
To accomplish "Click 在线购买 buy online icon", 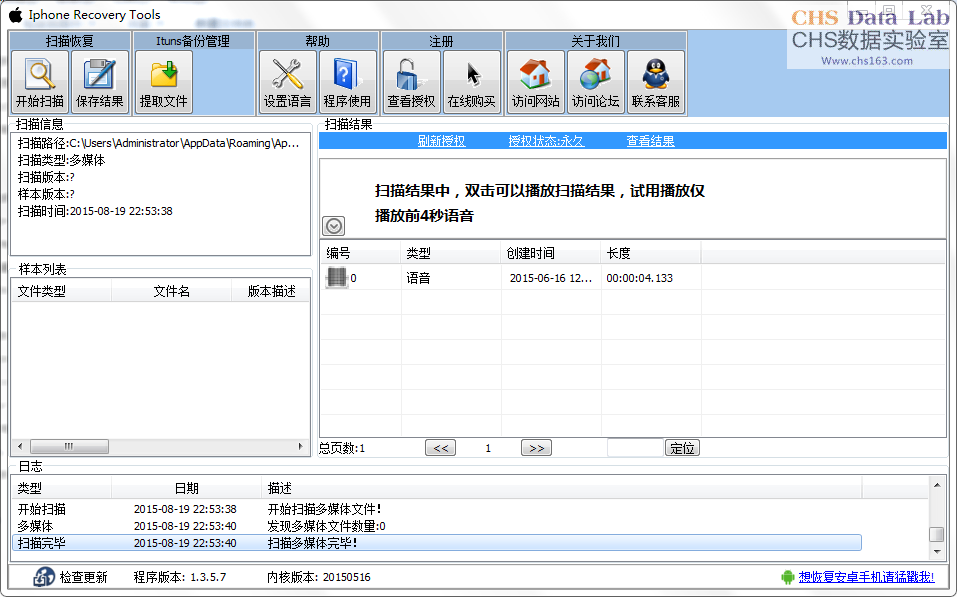I will 472,82.
